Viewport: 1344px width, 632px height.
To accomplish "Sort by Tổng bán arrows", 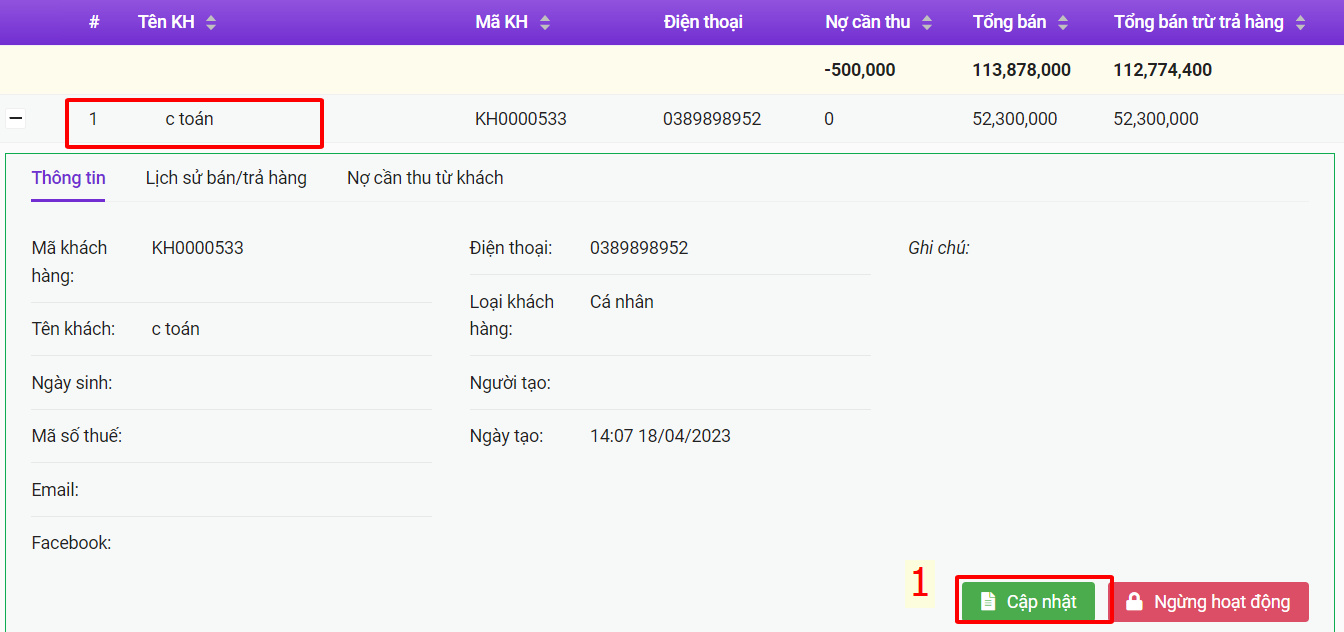I will point(1063,22).
